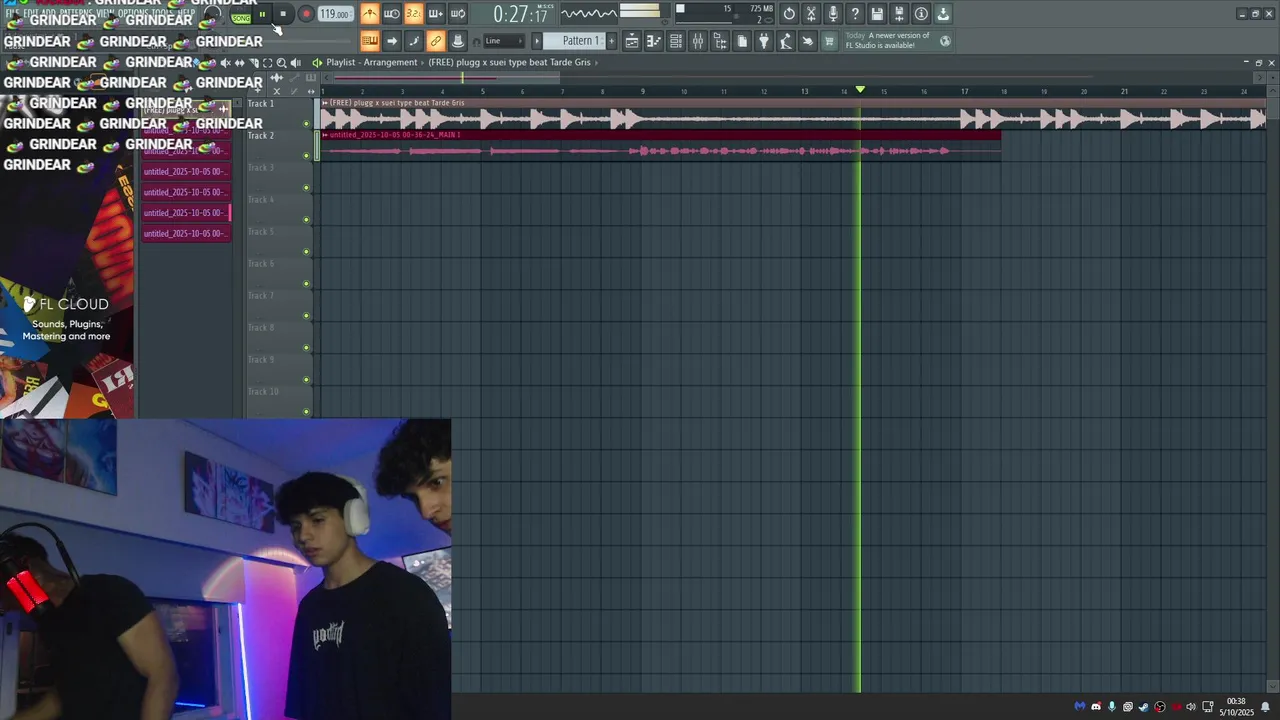Toggle the metronome icon
1280x720 pixels.
tap(370, 14)
